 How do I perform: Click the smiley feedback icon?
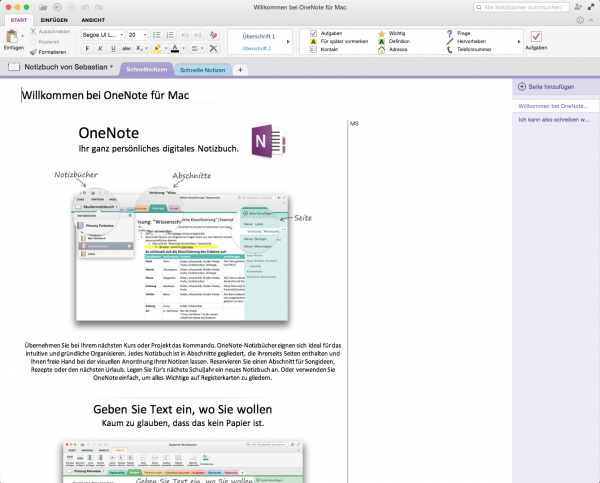click(580, 20)
